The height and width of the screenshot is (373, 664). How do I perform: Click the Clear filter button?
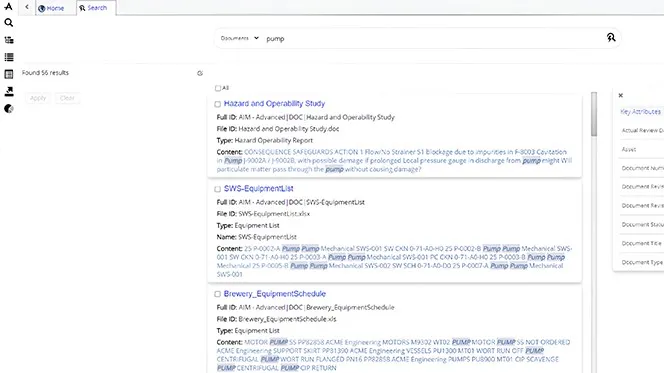pyautogui.click(x=67, y=98)
